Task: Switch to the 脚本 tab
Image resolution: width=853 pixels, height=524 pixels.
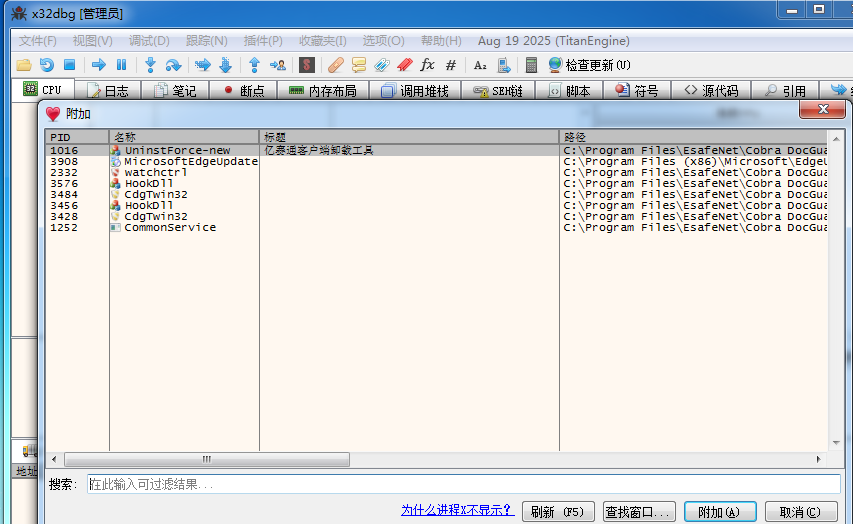Action: point(569,91)
